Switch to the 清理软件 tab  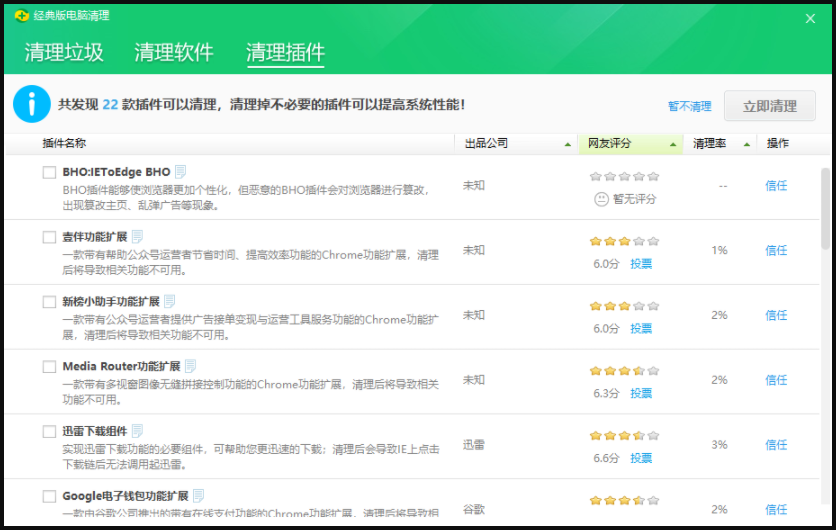click(x=174, y=53)
